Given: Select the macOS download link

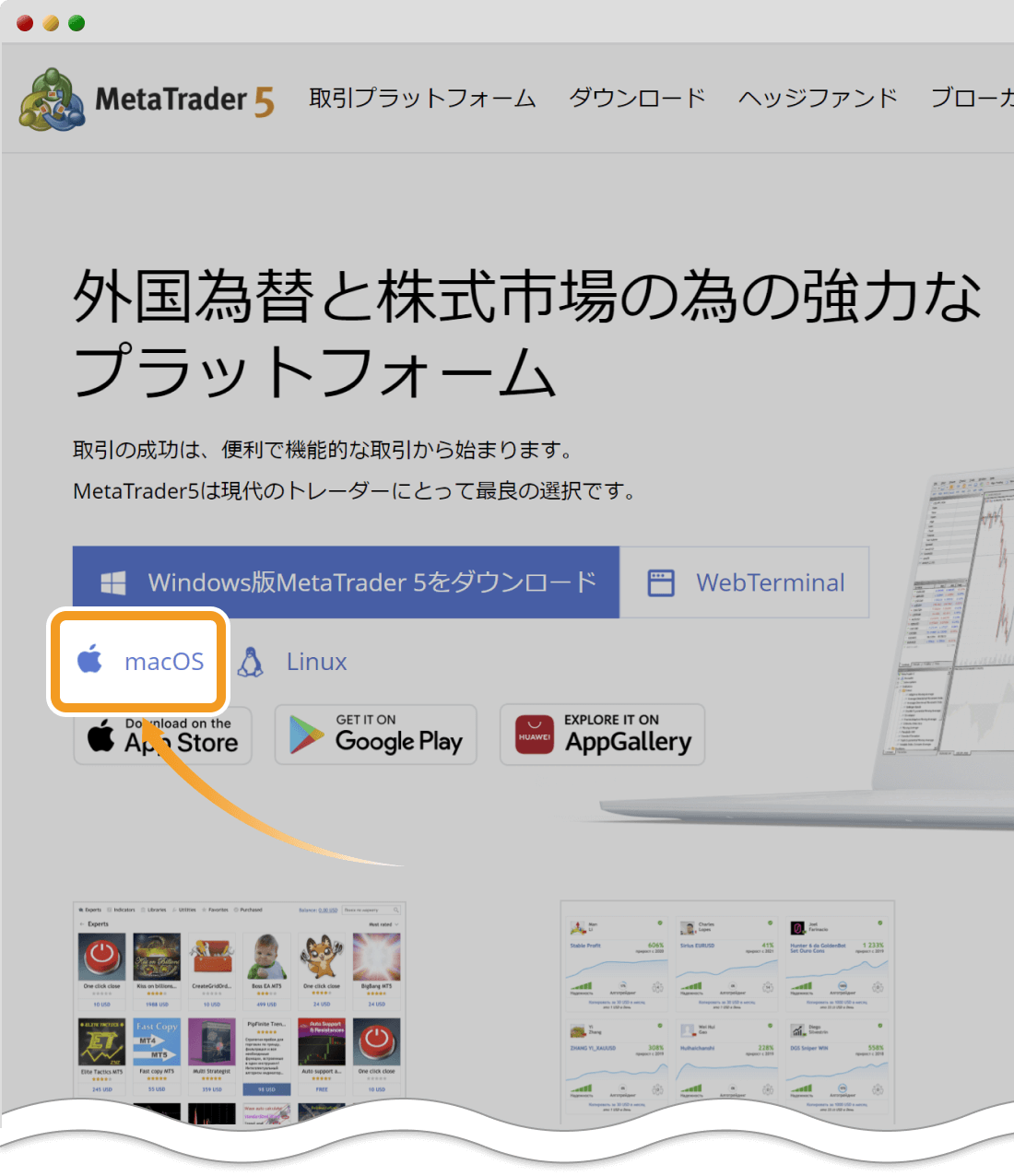Looking at the screenshot, I should (x=140, y=661).
